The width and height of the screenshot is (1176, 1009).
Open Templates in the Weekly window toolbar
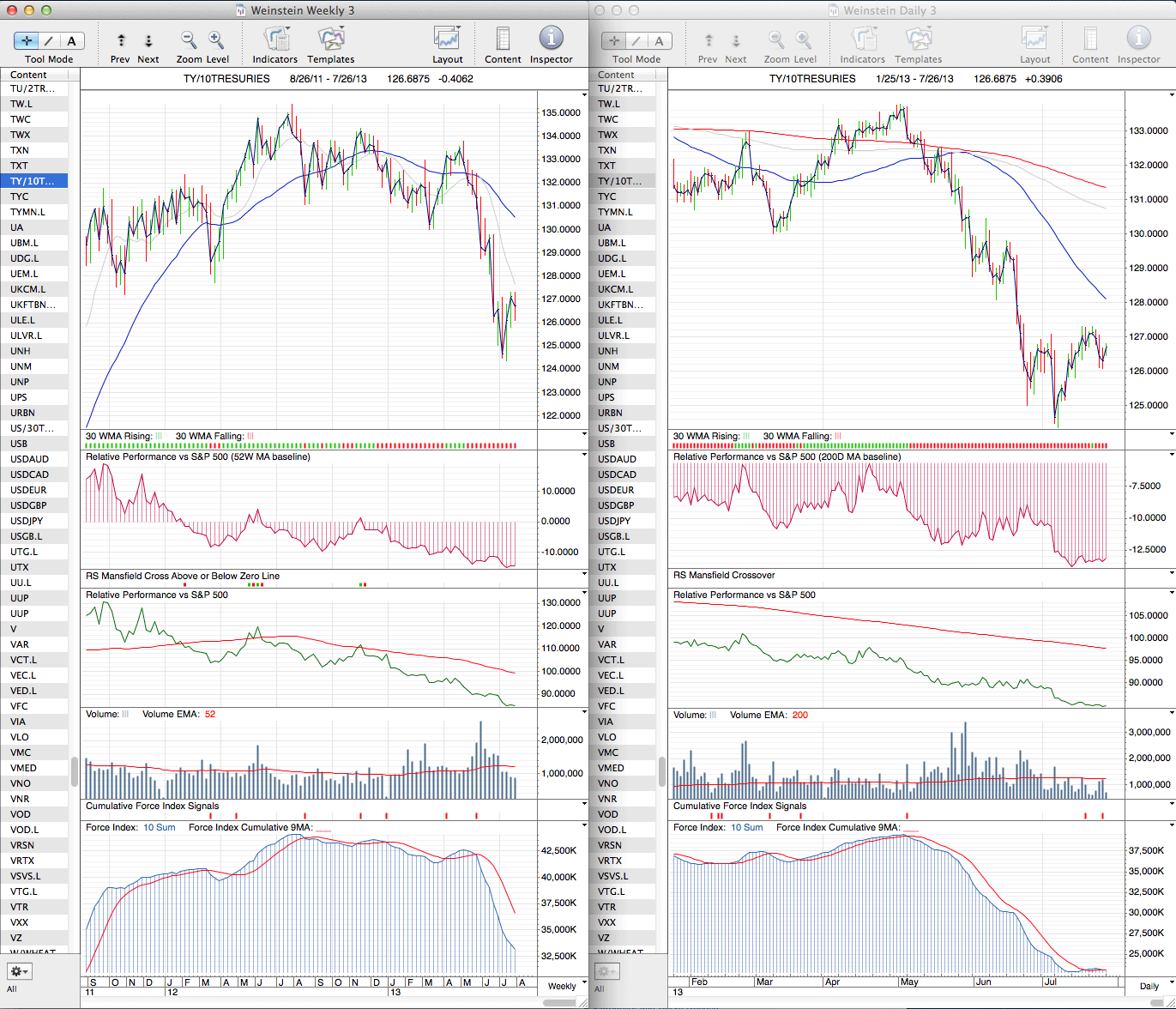tap(330, 39)
